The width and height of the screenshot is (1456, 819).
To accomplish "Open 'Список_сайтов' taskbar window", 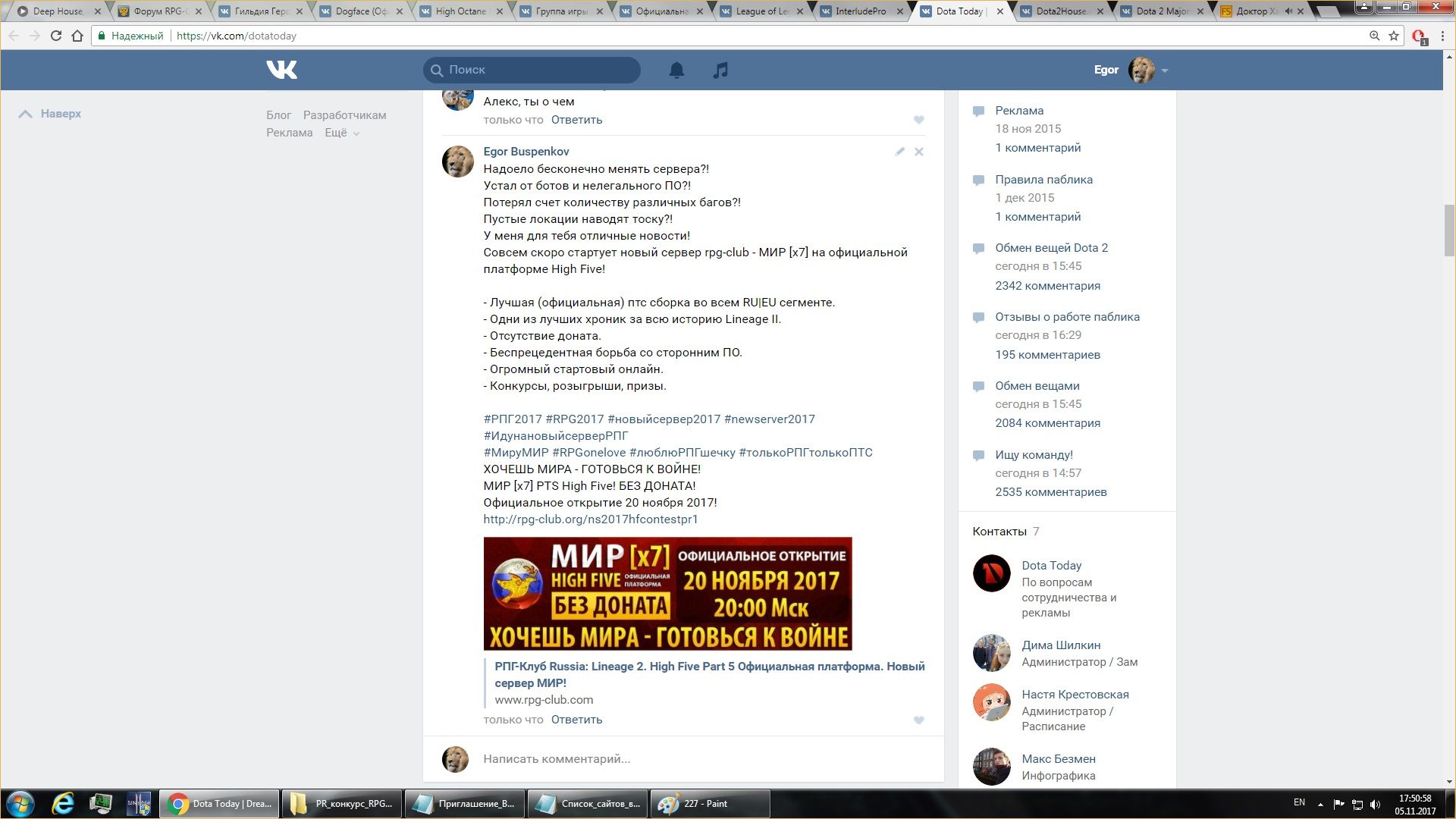I will click(x=586, y=804).
